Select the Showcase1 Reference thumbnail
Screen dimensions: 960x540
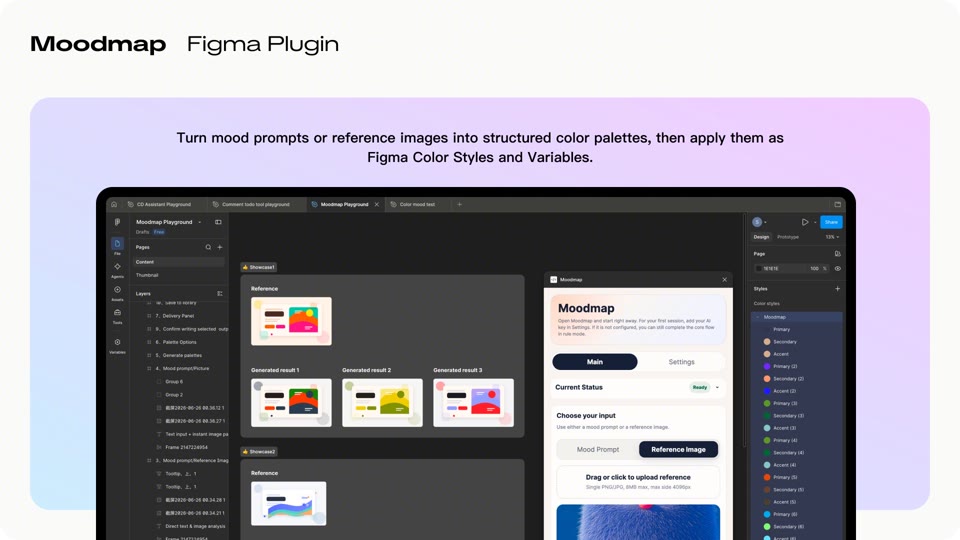[291, 321]
